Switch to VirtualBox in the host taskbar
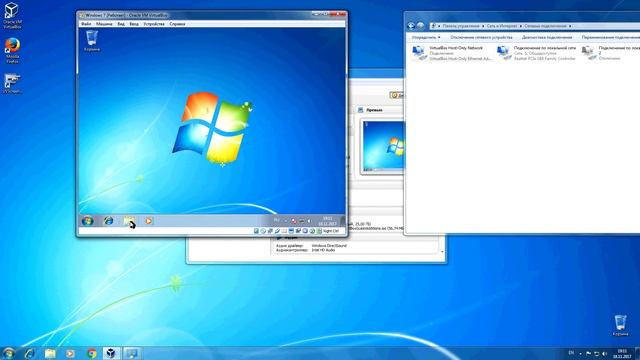640x360 pixels. point(111,353)
